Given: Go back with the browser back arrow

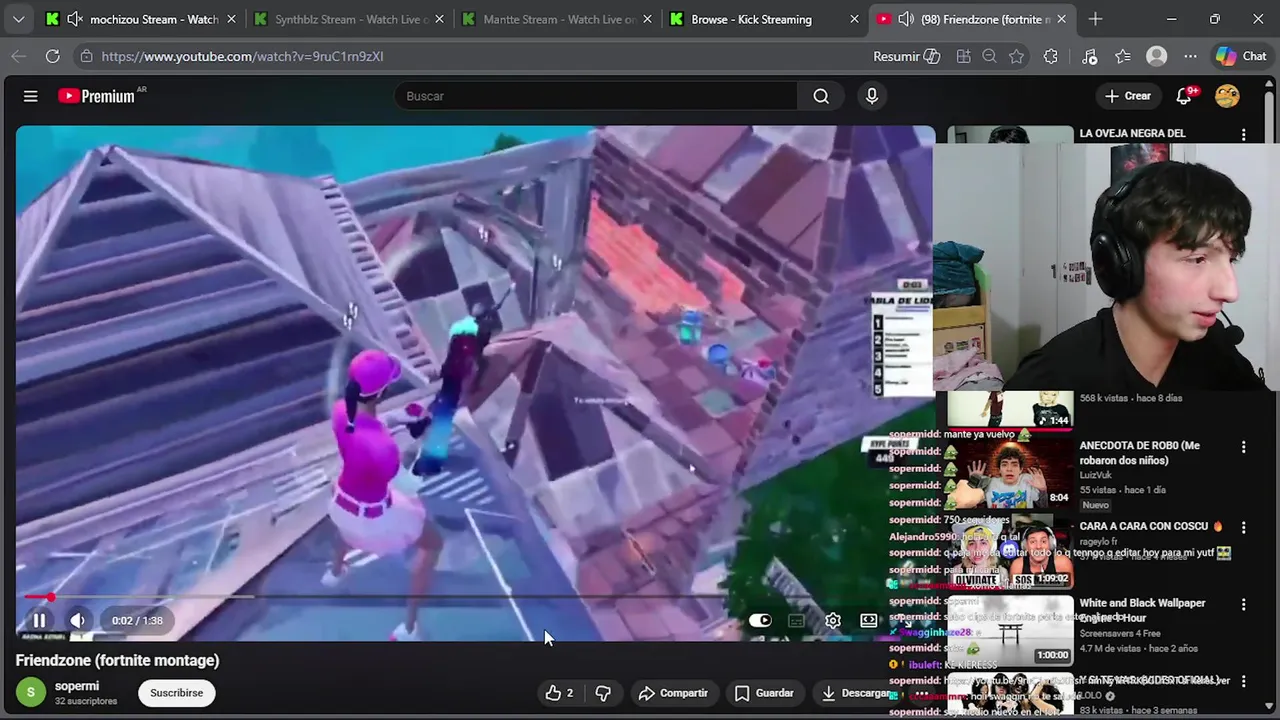Looking at the screenshot, I should (18, 56).
